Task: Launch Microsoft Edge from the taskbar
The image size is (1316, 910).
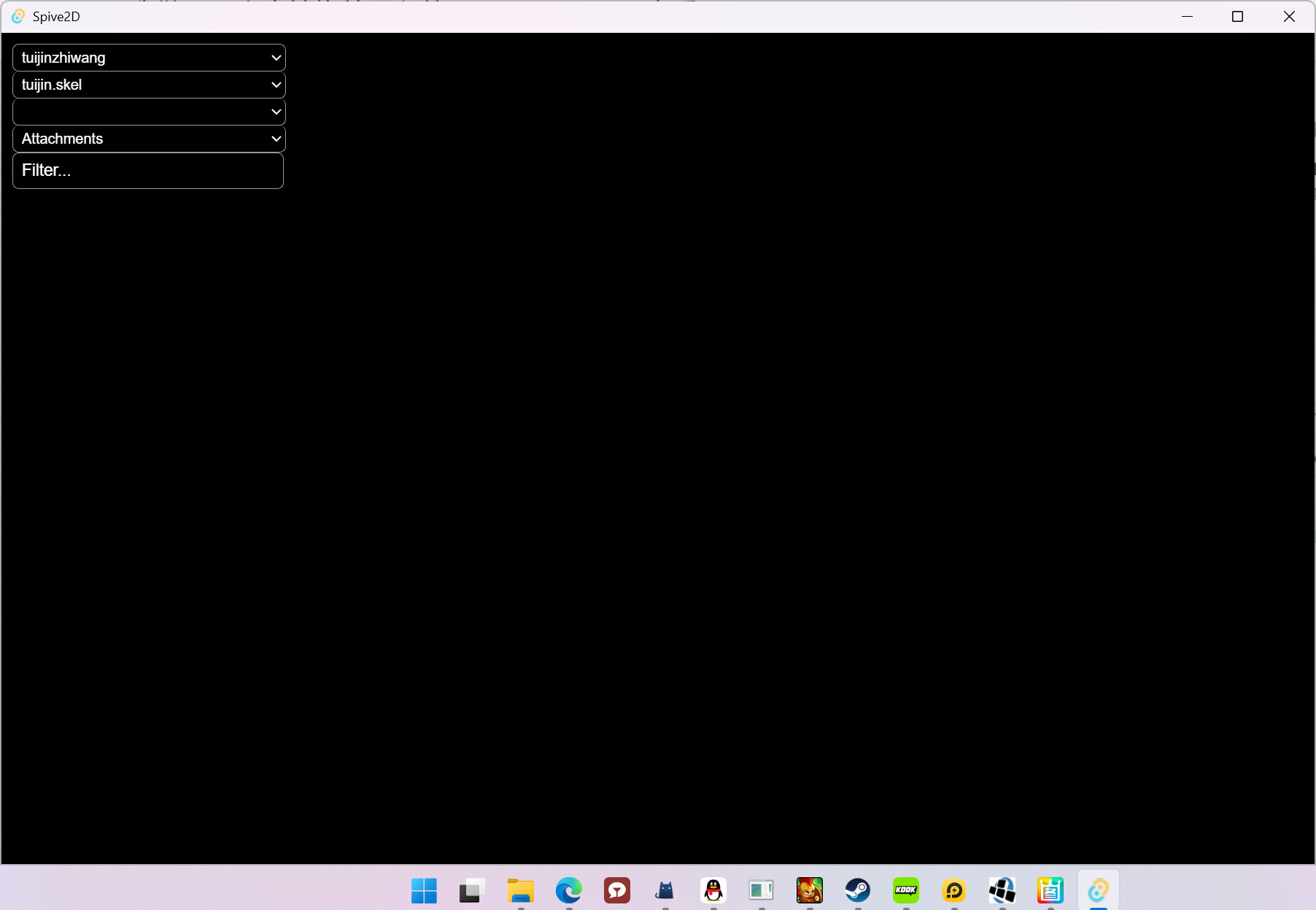Action: [569, 890]
